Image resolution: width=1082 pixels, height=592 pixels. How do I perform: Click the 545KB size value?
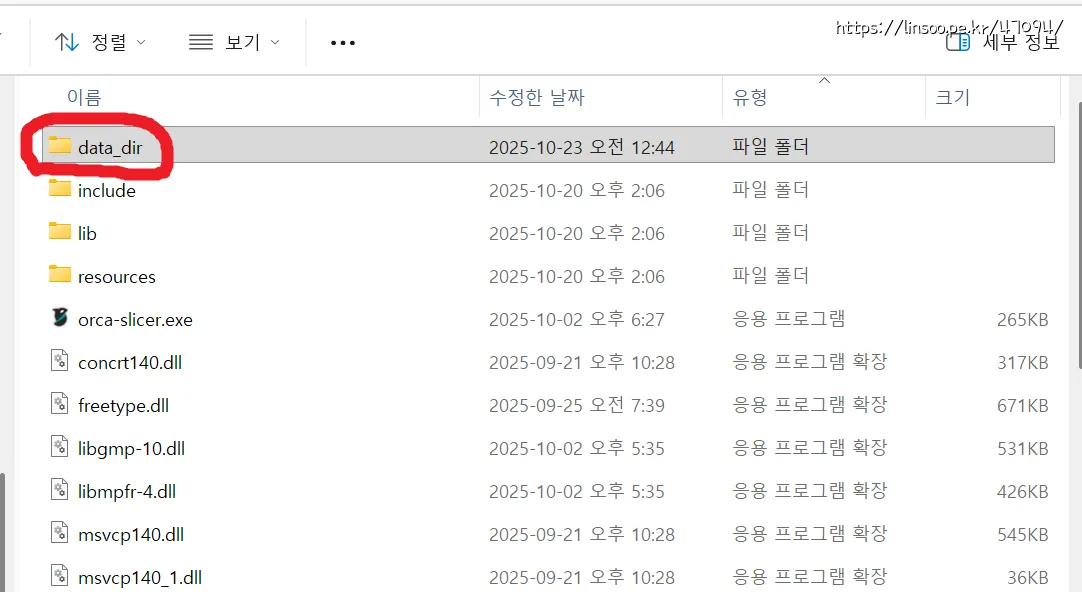pyautogui.click(x=1023, y=535)
